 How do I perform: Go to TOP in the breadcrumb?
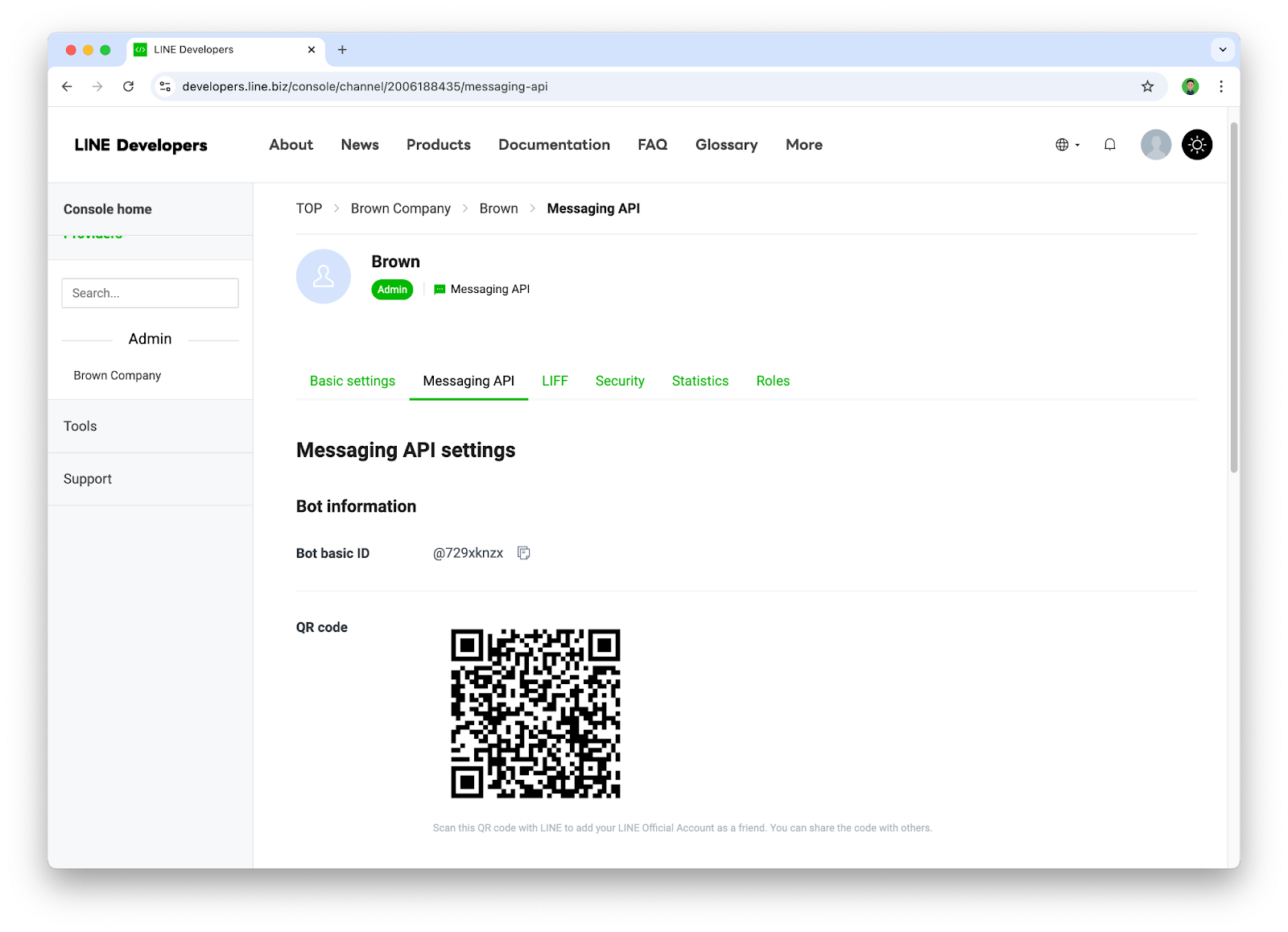coord(309,208)
